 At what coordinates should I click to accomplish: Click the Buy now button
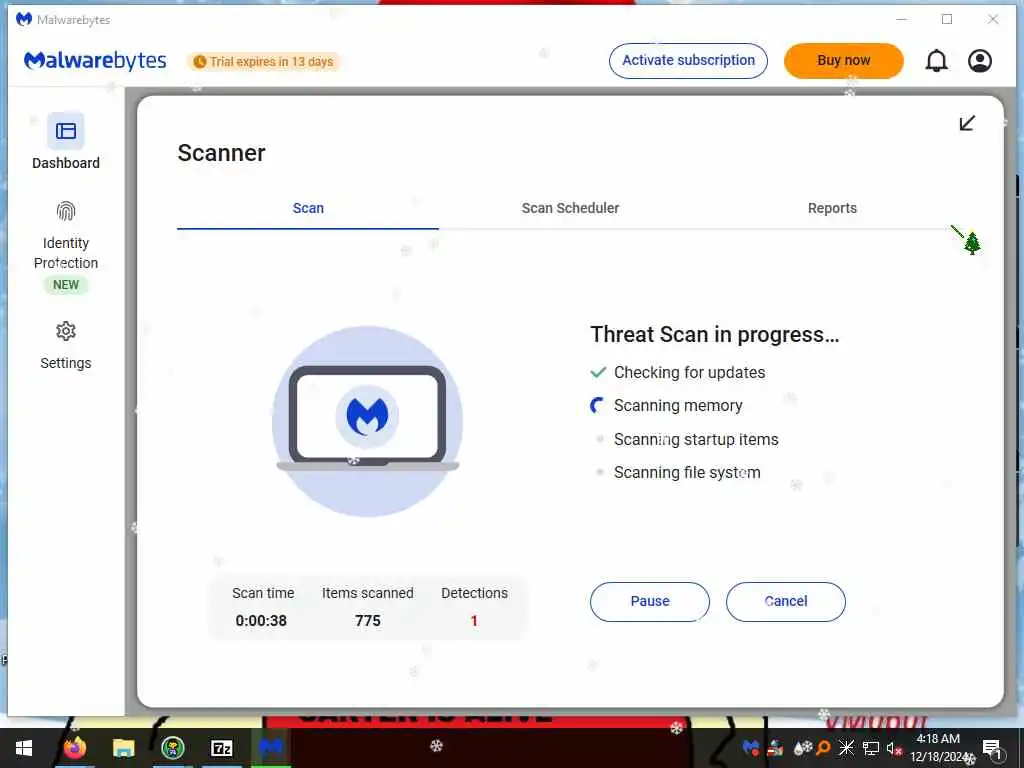click(x=844, y=61)
